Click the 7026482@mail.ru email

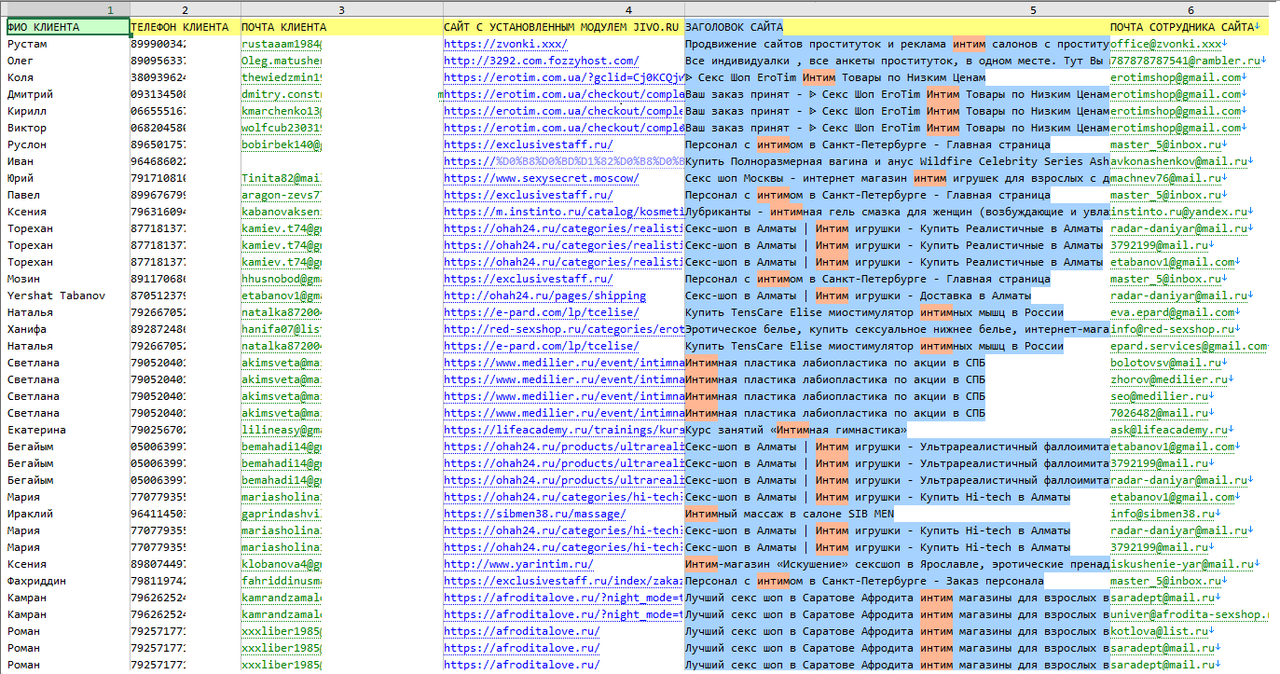click(x=1159, y=413)
